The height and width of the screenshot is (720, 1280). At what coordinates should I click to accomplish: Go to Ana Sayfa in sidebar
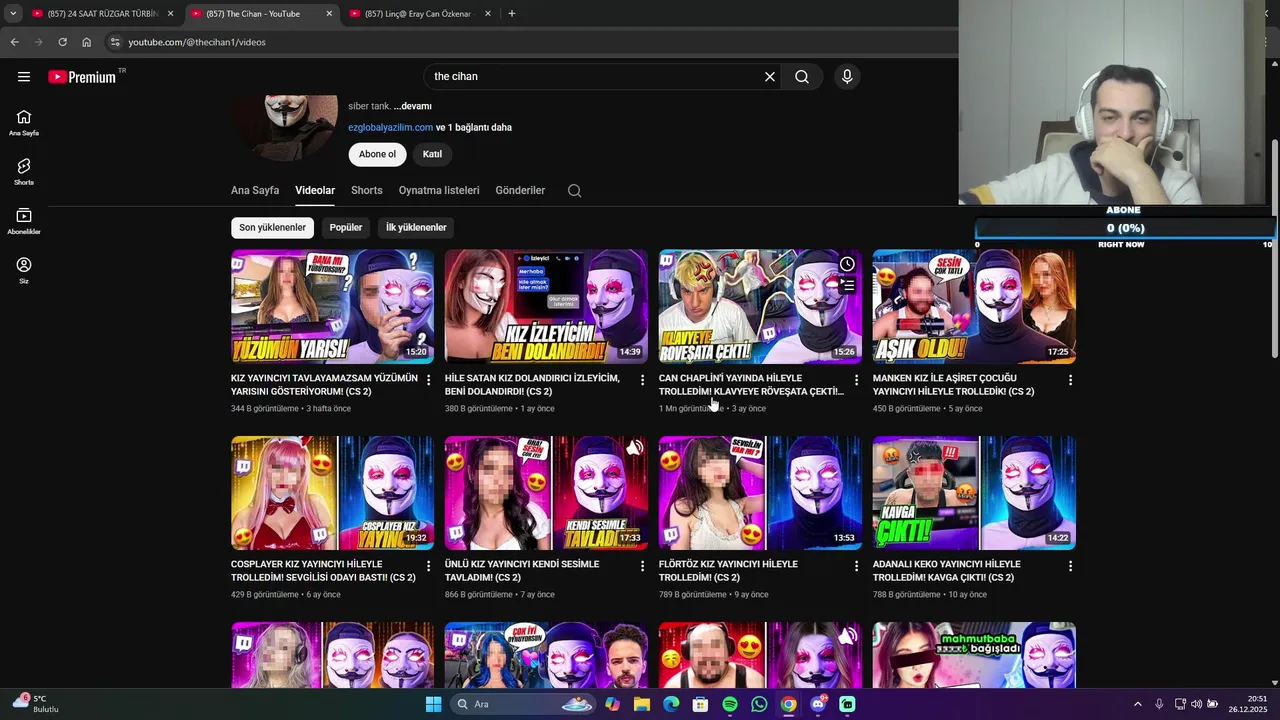pyautogui.click(x=24, y=123)
